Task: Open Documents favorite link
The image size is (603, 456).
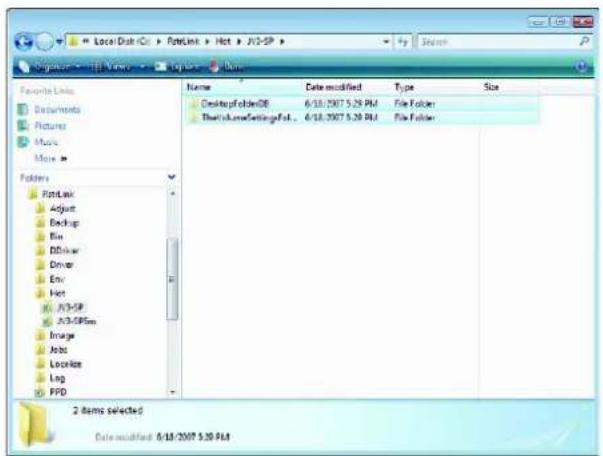Action: click(57, 110)
